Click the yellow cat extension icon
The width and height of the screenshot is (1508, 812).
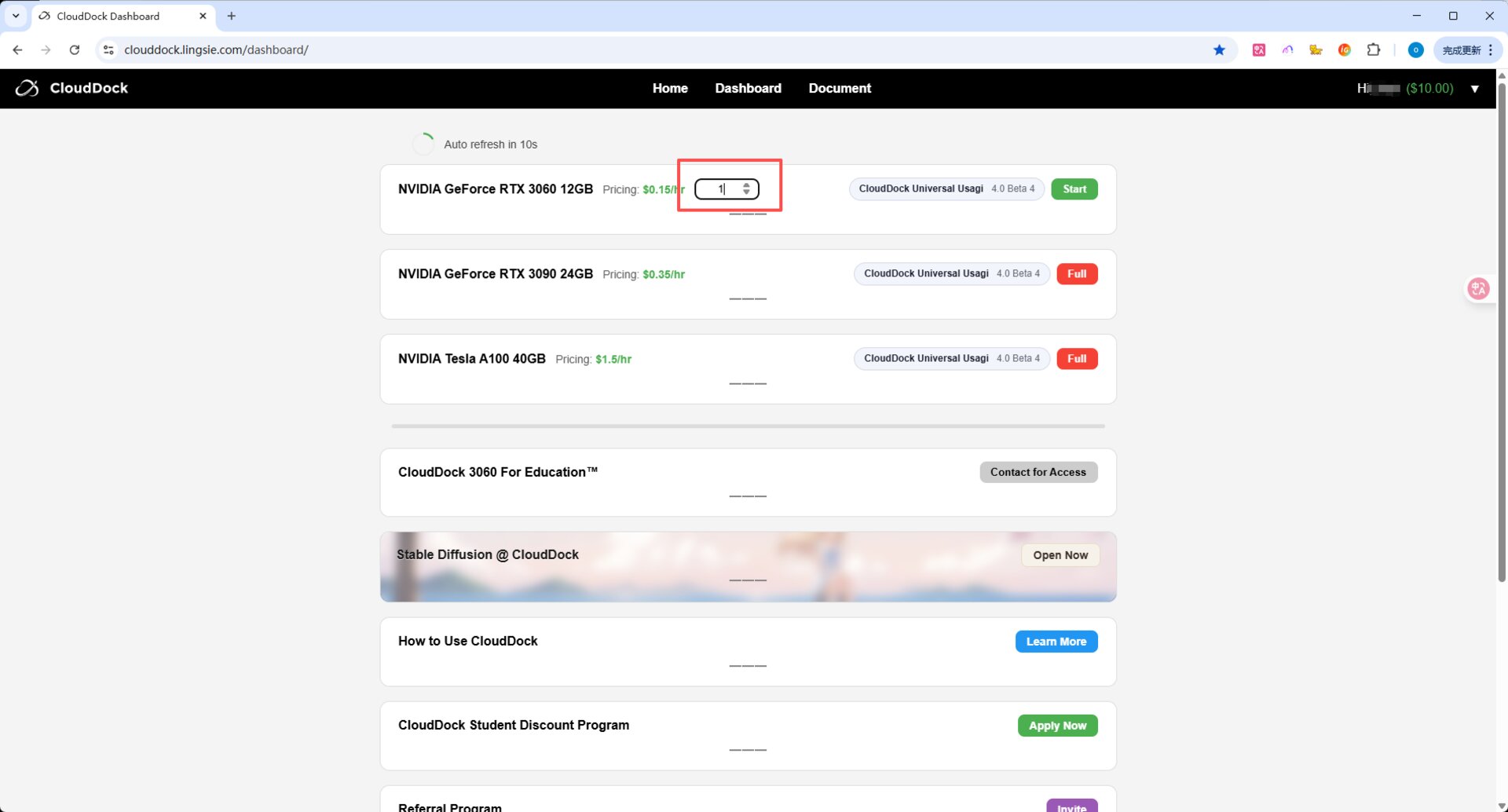point(1316,50)
